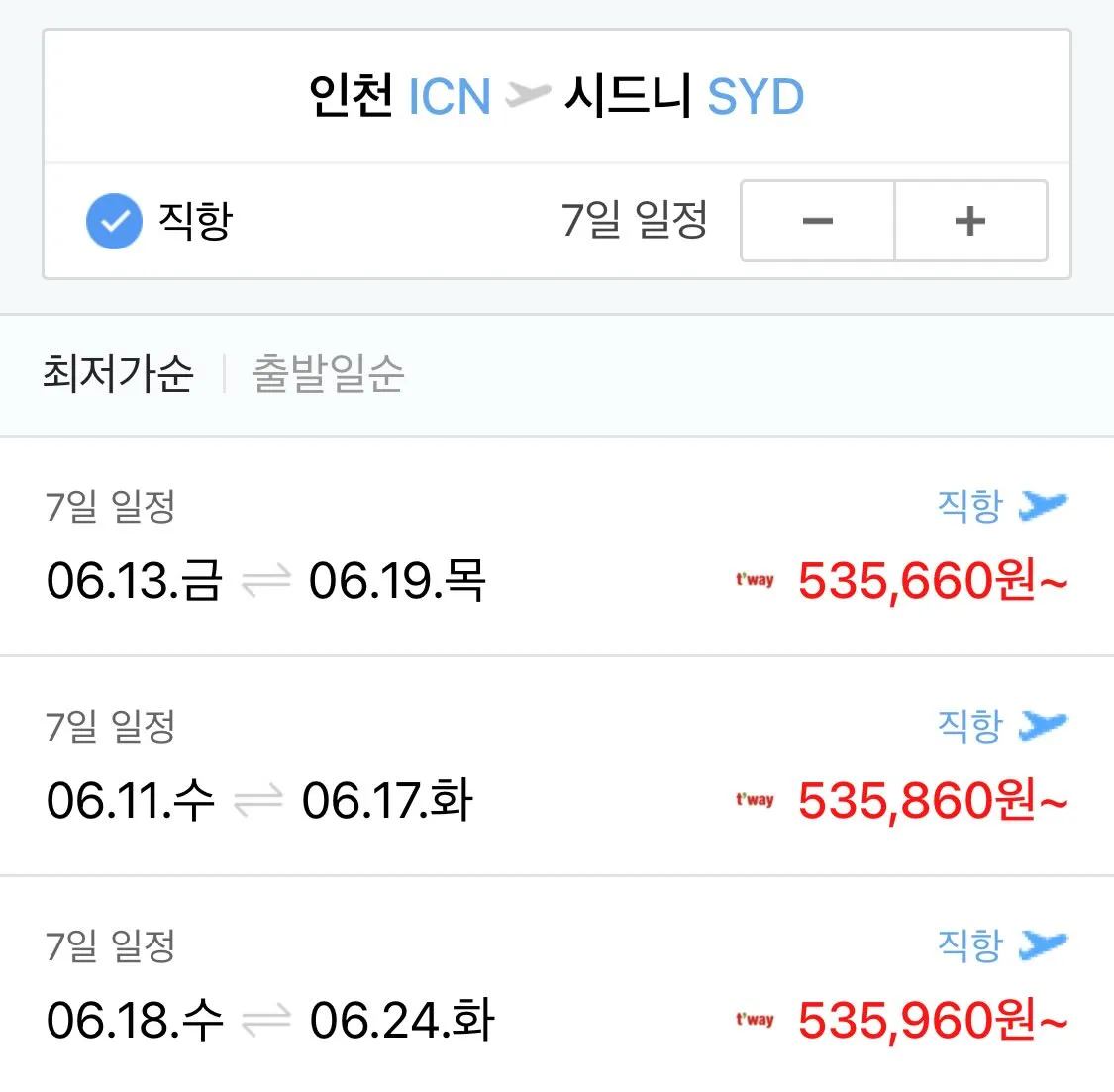Click the t'way logo beside 535,660원
Viewport: 1114px width, 1092px height.
pyautogui.click(x=755, y=580)
